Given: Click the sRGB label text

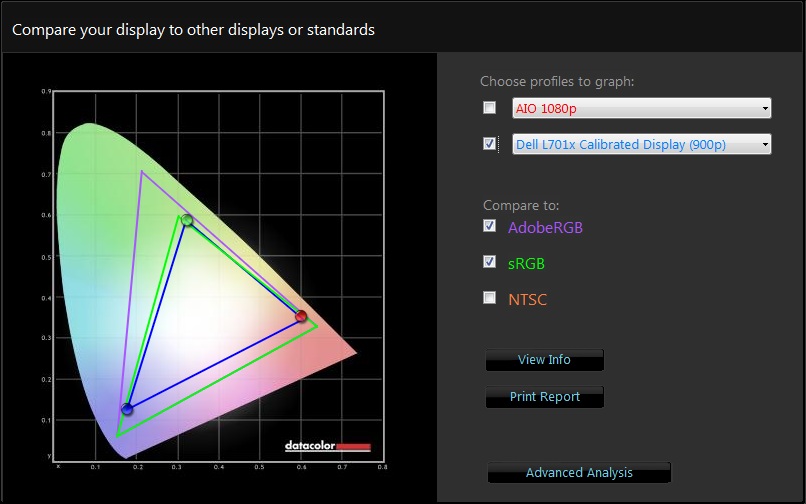Looking at the screenshot, I should tap(526, 263).
